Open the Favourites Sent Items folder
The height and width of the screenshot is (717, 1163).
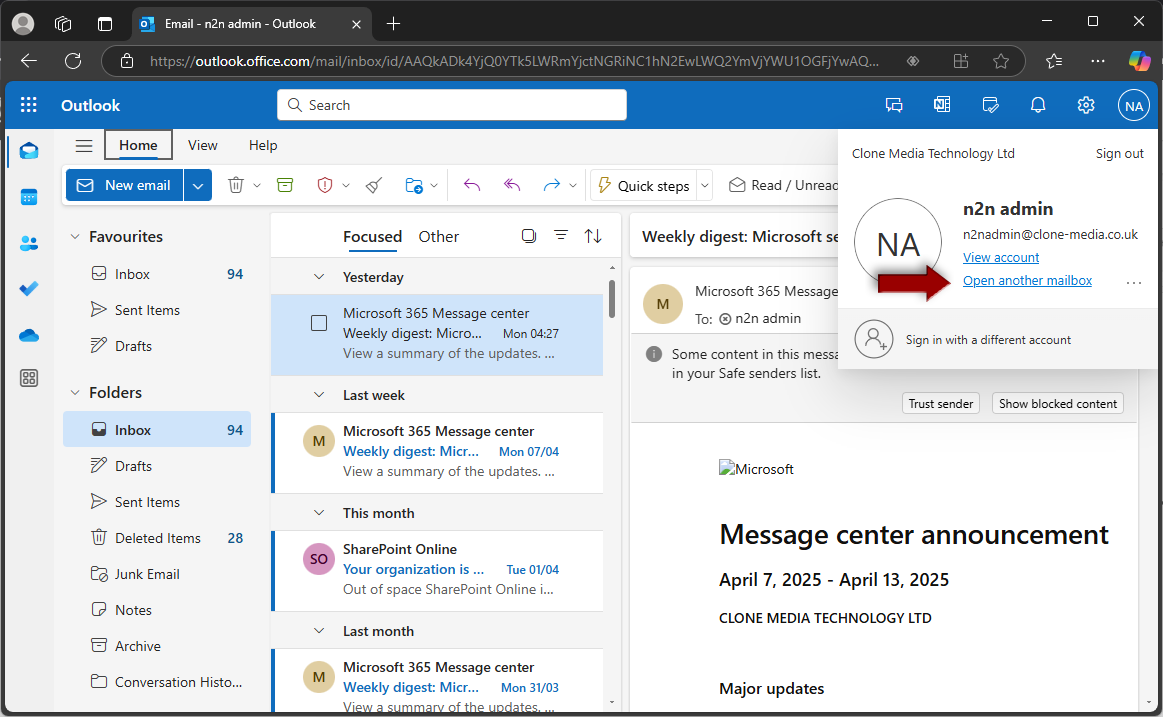(157, 310)
